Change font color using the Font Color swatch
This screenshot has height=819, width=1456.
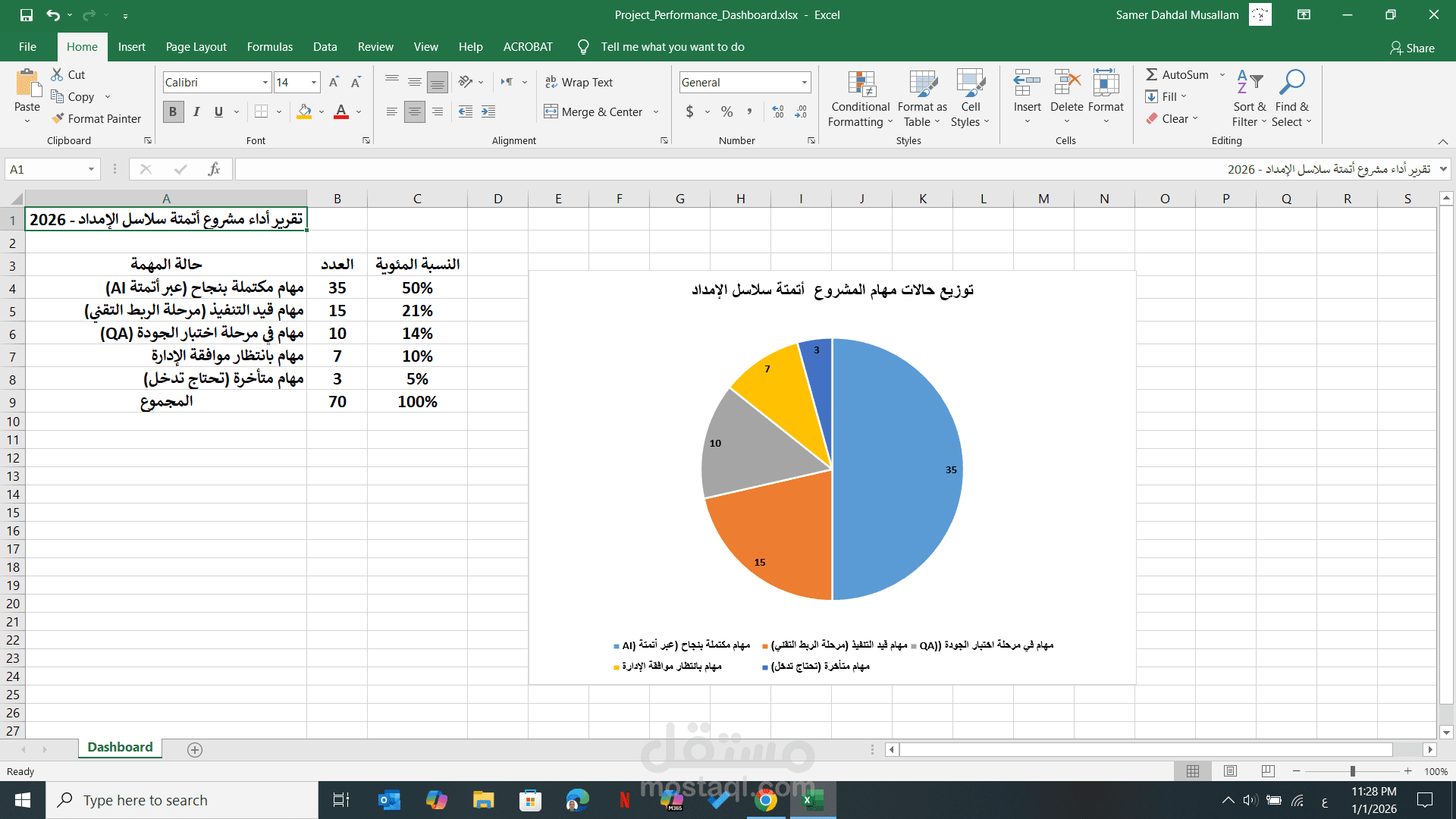340,111
